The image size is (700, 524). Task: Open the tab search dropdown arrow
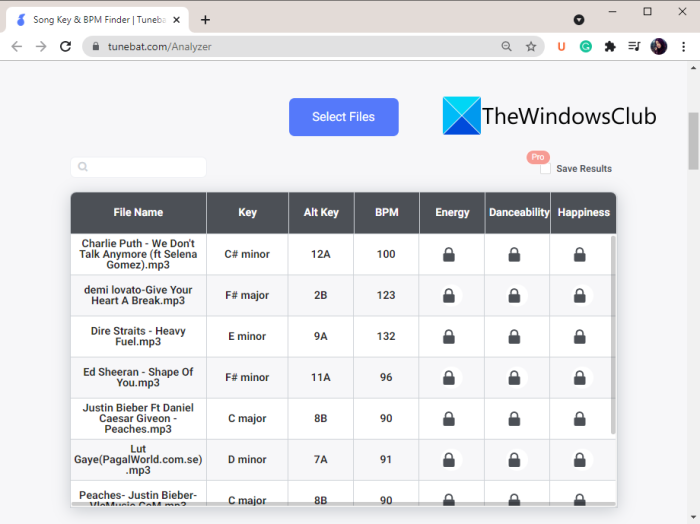[x=579, y=20]
